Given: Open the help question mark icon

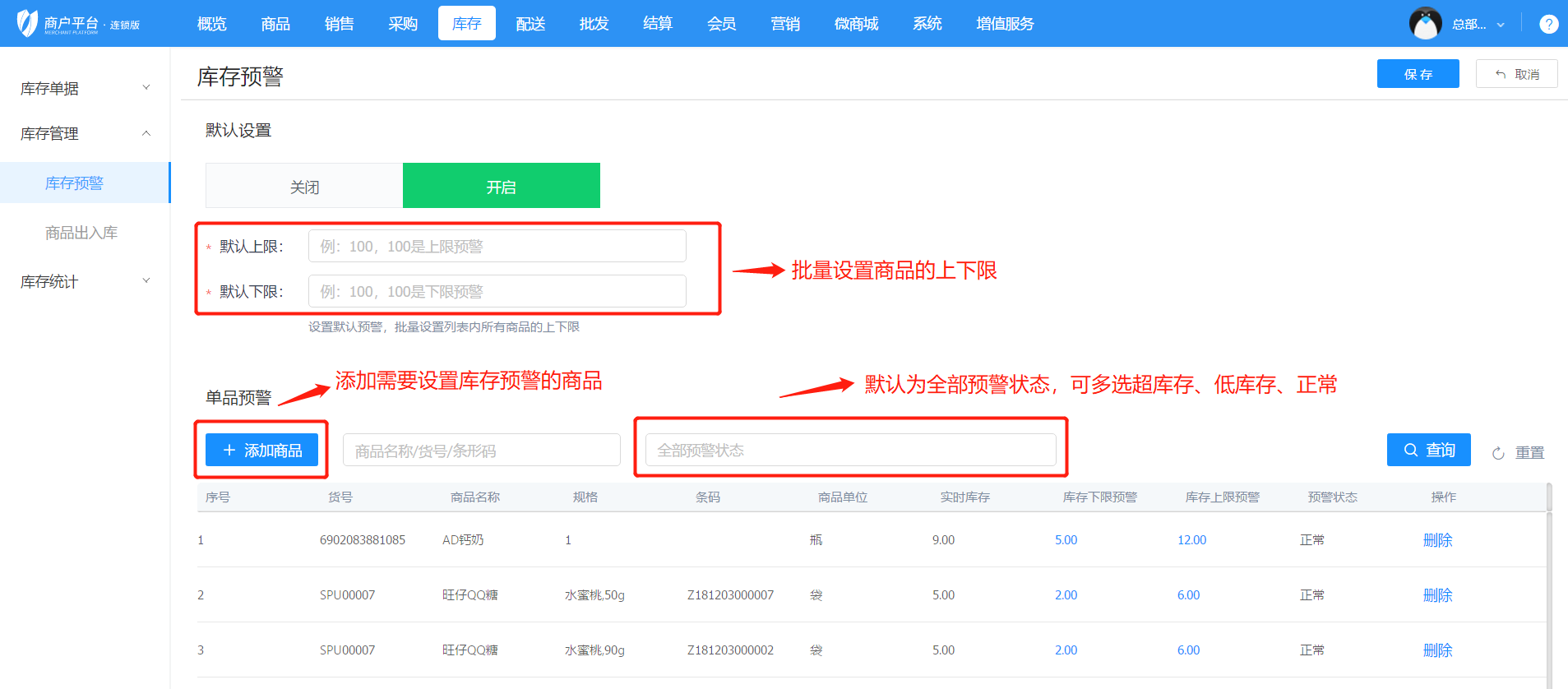Looking at the screenshot, I should (x=1548, y=24).
